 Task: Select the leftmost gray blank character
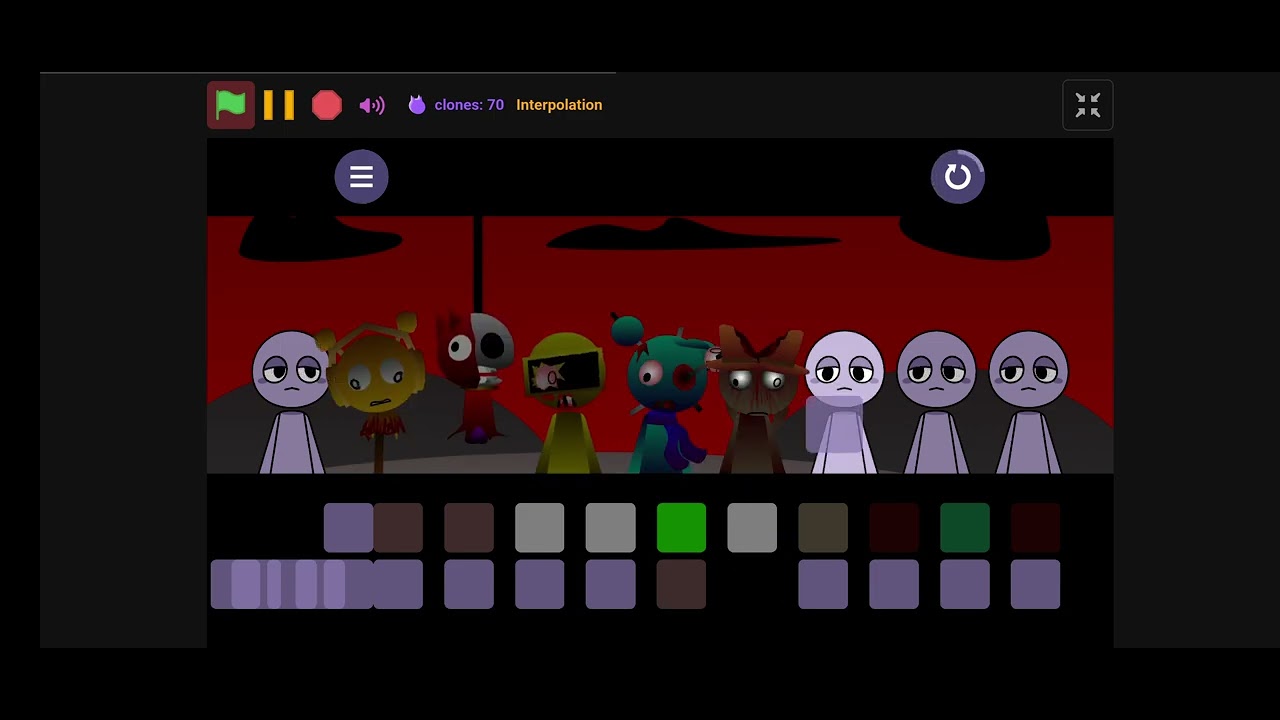click(x=290, y=402)
